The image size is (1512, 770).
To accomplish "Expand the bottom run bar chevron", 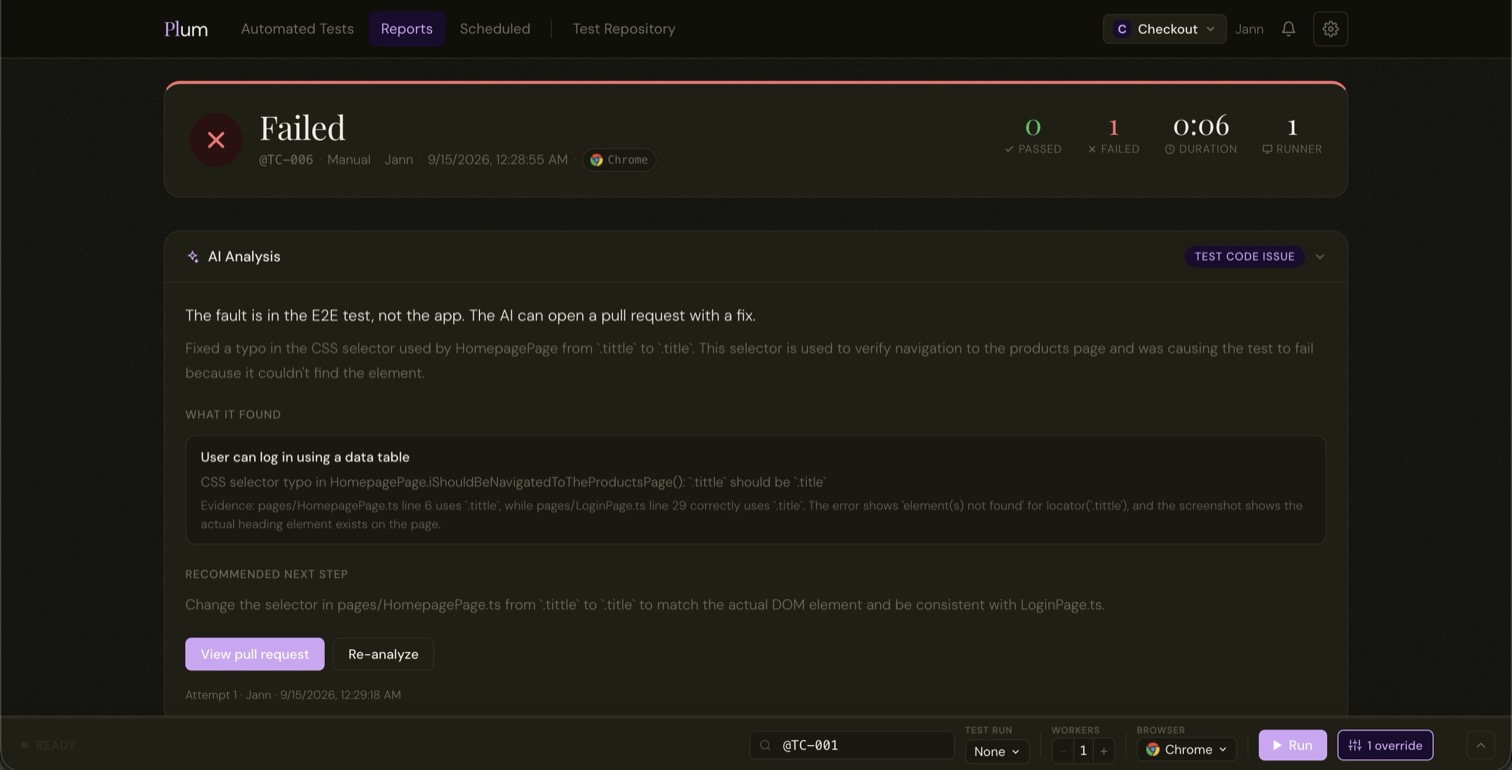I will pos(1481,745).
